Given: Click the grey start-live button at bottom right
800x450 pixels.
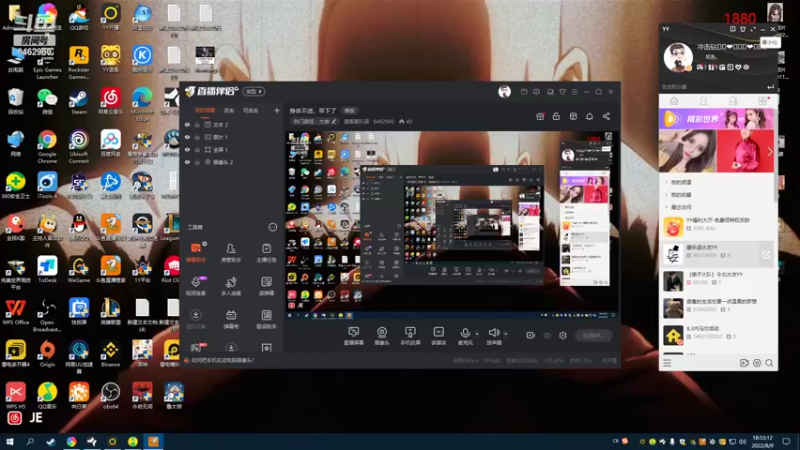Looking at the screenshot, I should [x=593, y=336].
